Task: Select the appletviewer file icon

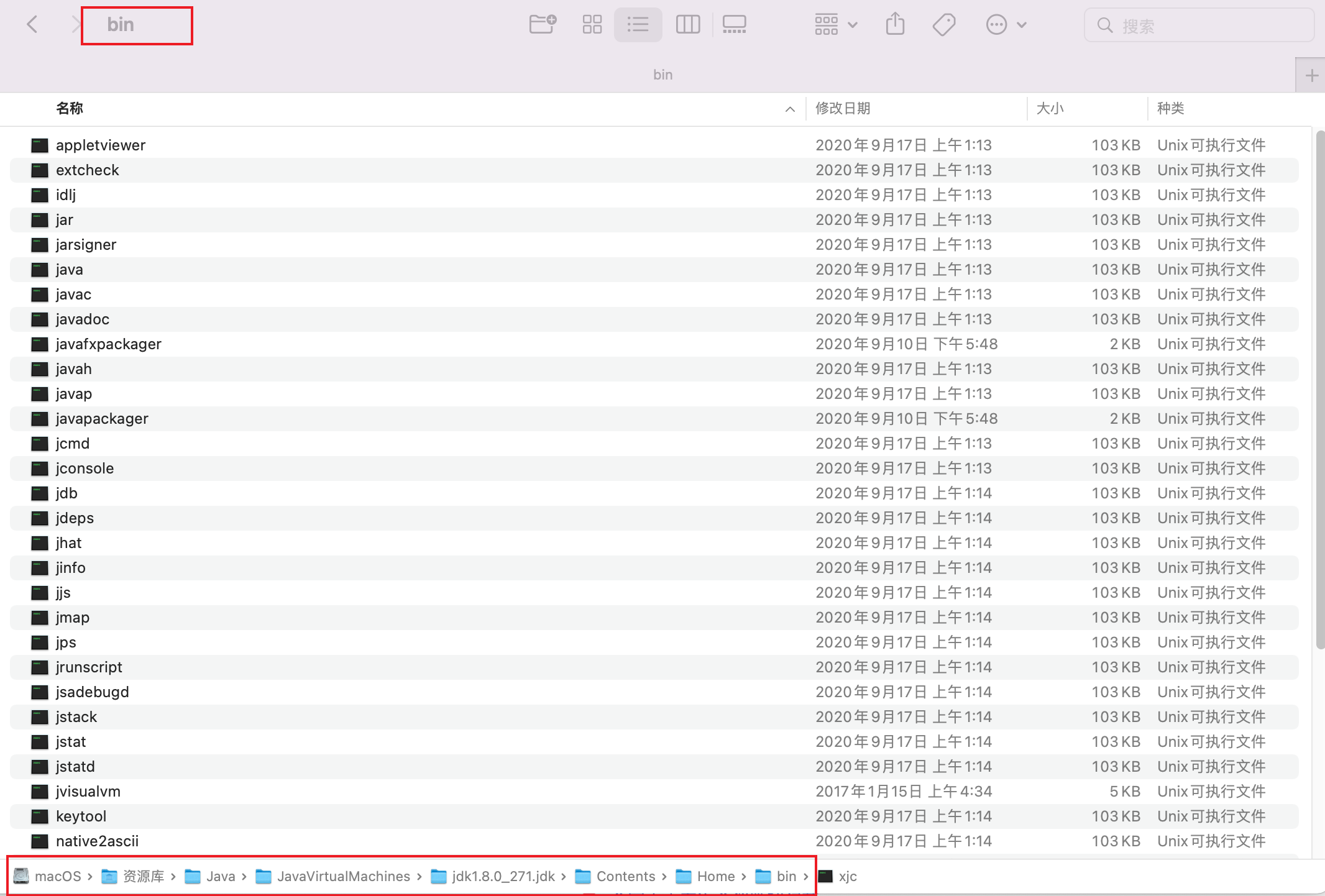Action: tap(40, 145)
